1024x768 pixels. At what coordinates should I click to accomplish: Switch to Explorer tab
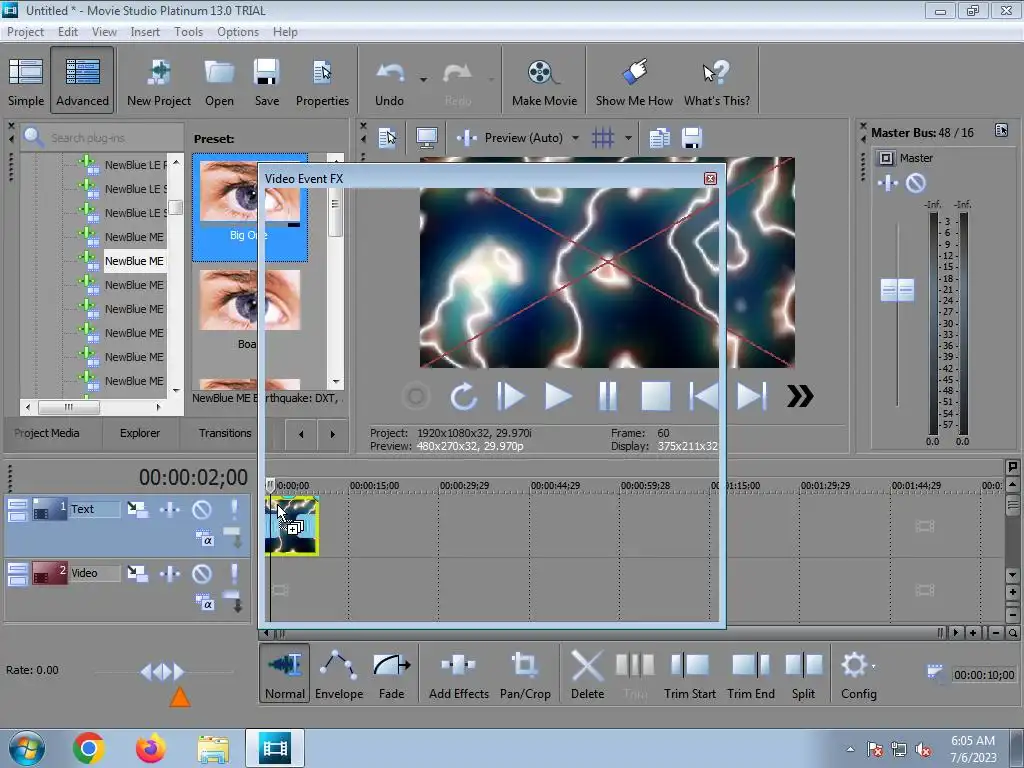(140, 433)
